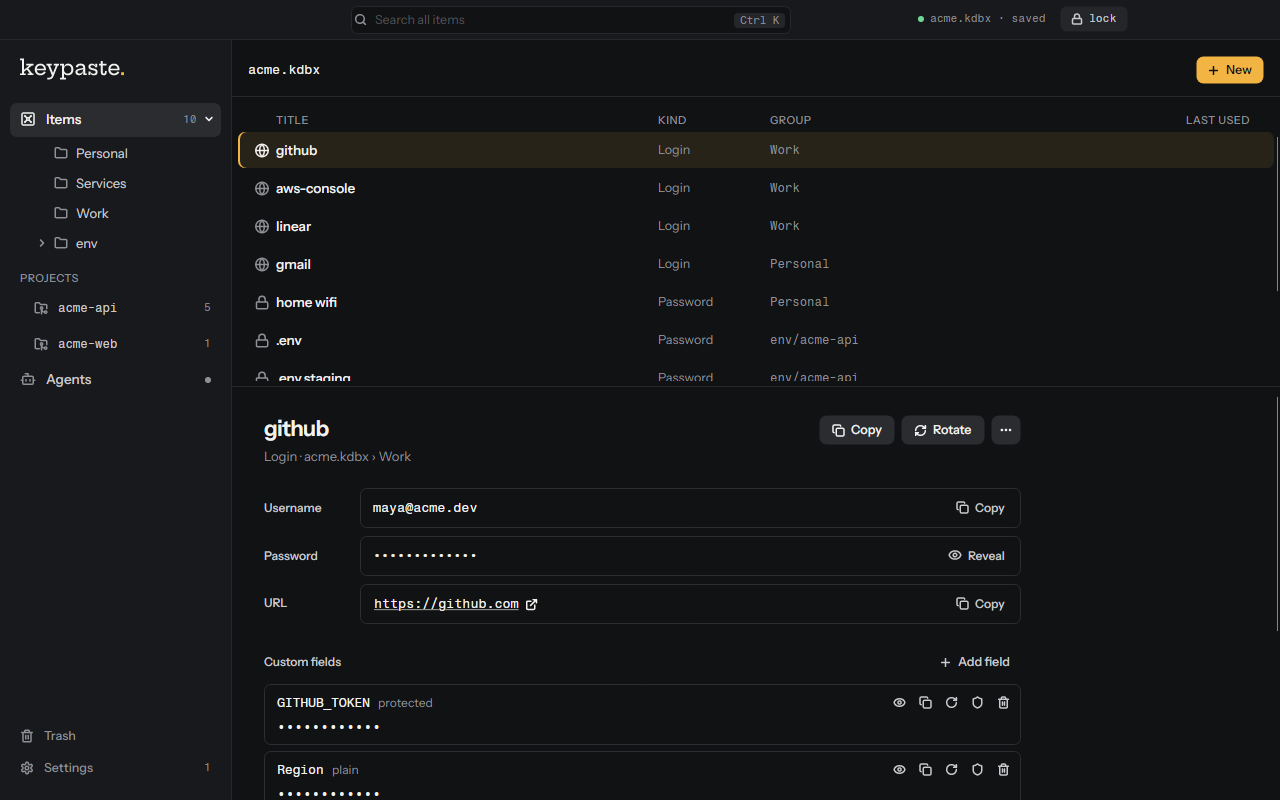
Task: Rotate the GITHUB_TOKEN field
Action: point(951,703)
